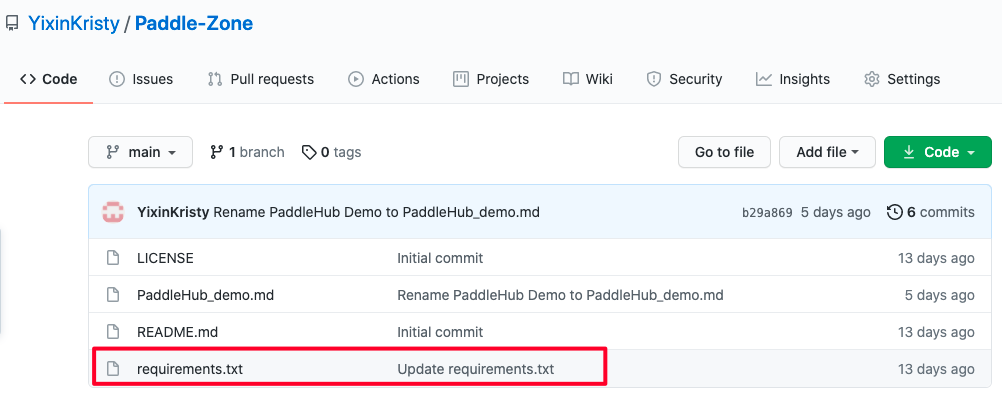Expand the main branch dropdown

tap(141, 152)
